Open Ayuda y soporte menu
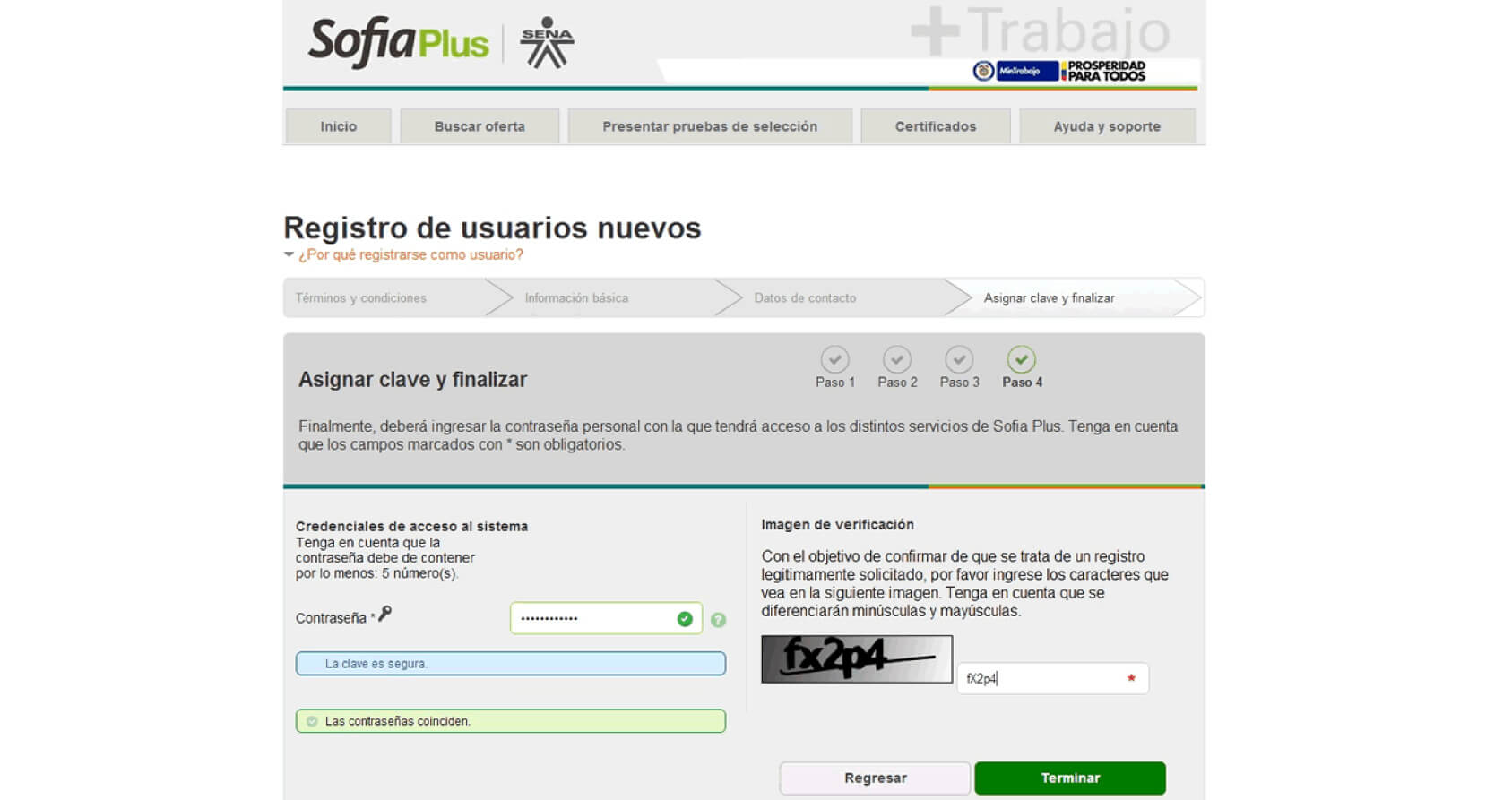This screenshot has width=1512, height=800. 1107,126
